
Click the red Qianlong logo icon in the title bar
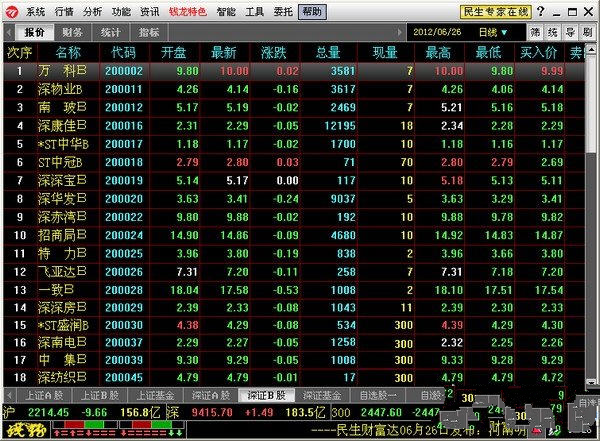point(12,12)
